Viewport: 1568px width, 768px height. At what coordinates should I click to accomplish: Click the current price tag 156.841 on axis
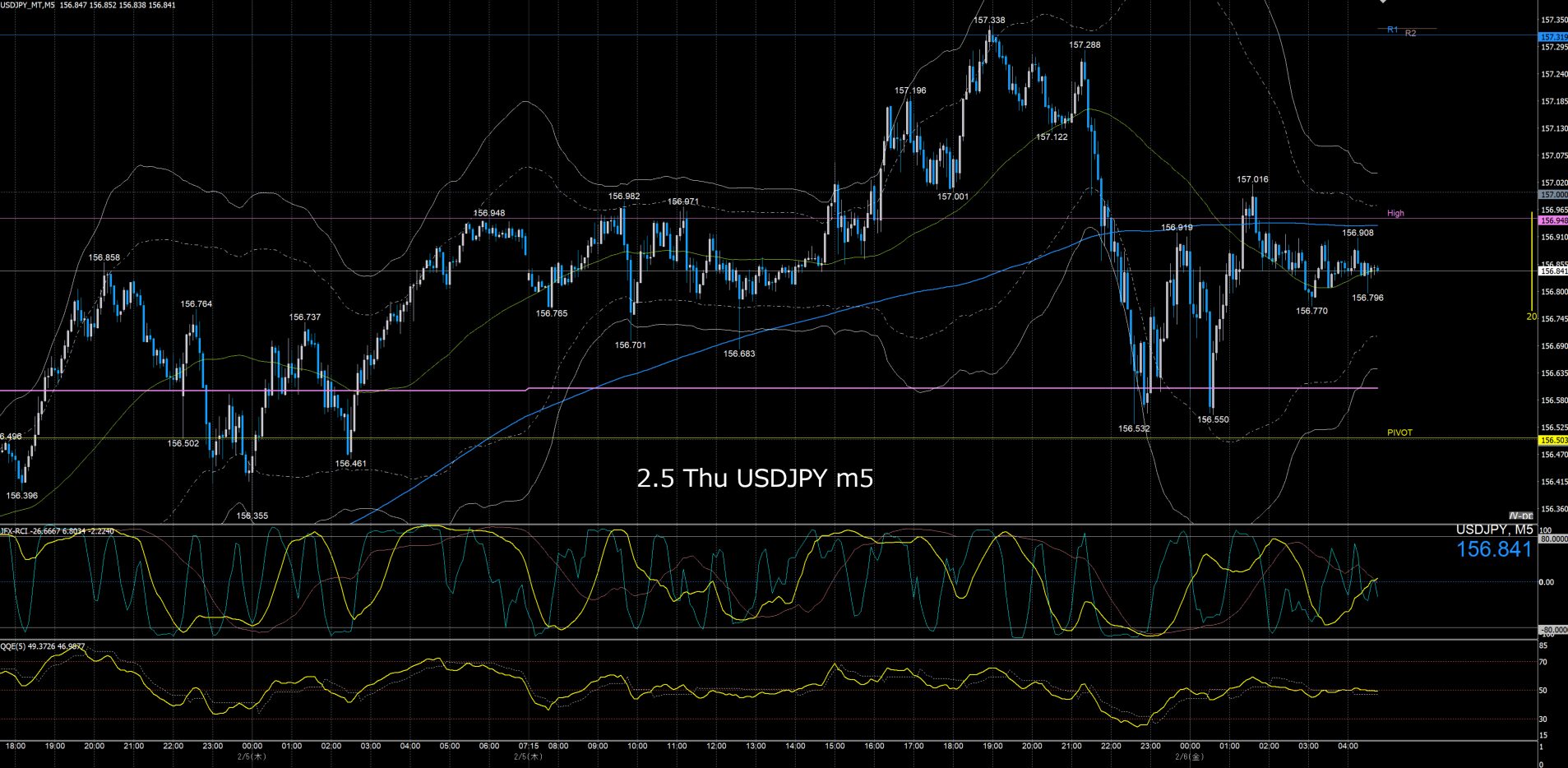[x=1552, y=271]
